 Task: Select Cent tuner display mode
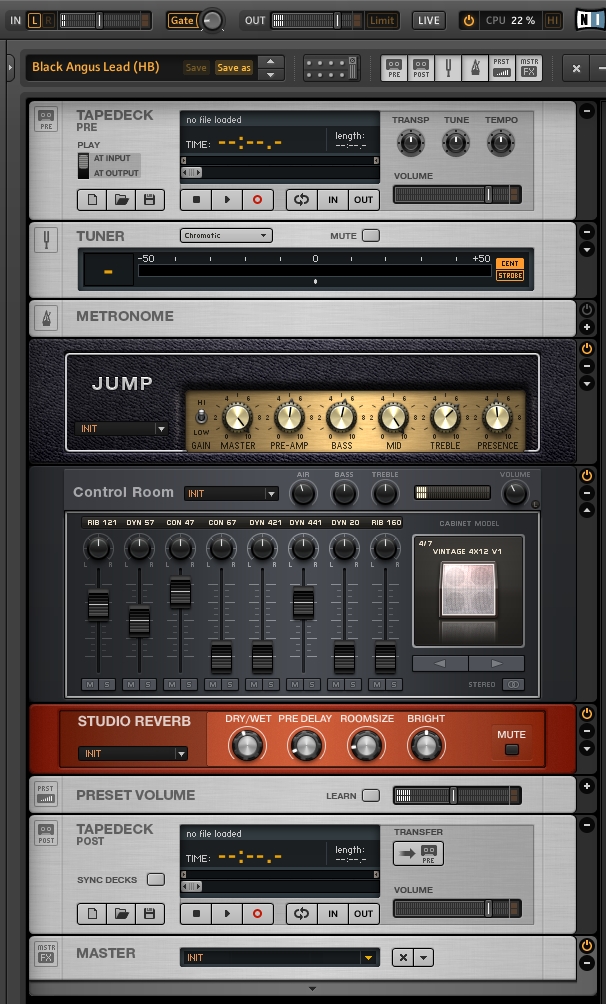coord(509,263)
